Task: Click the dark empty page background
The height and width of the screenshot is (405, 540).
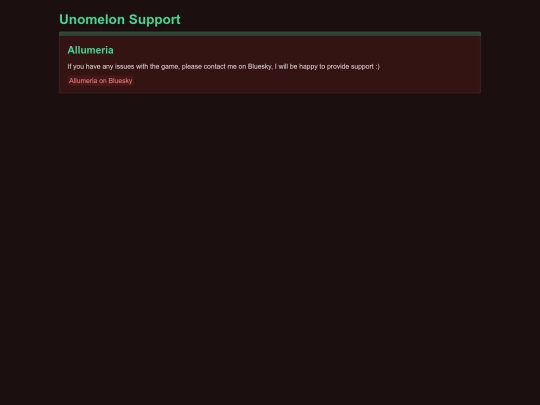Action: (270, 241)
